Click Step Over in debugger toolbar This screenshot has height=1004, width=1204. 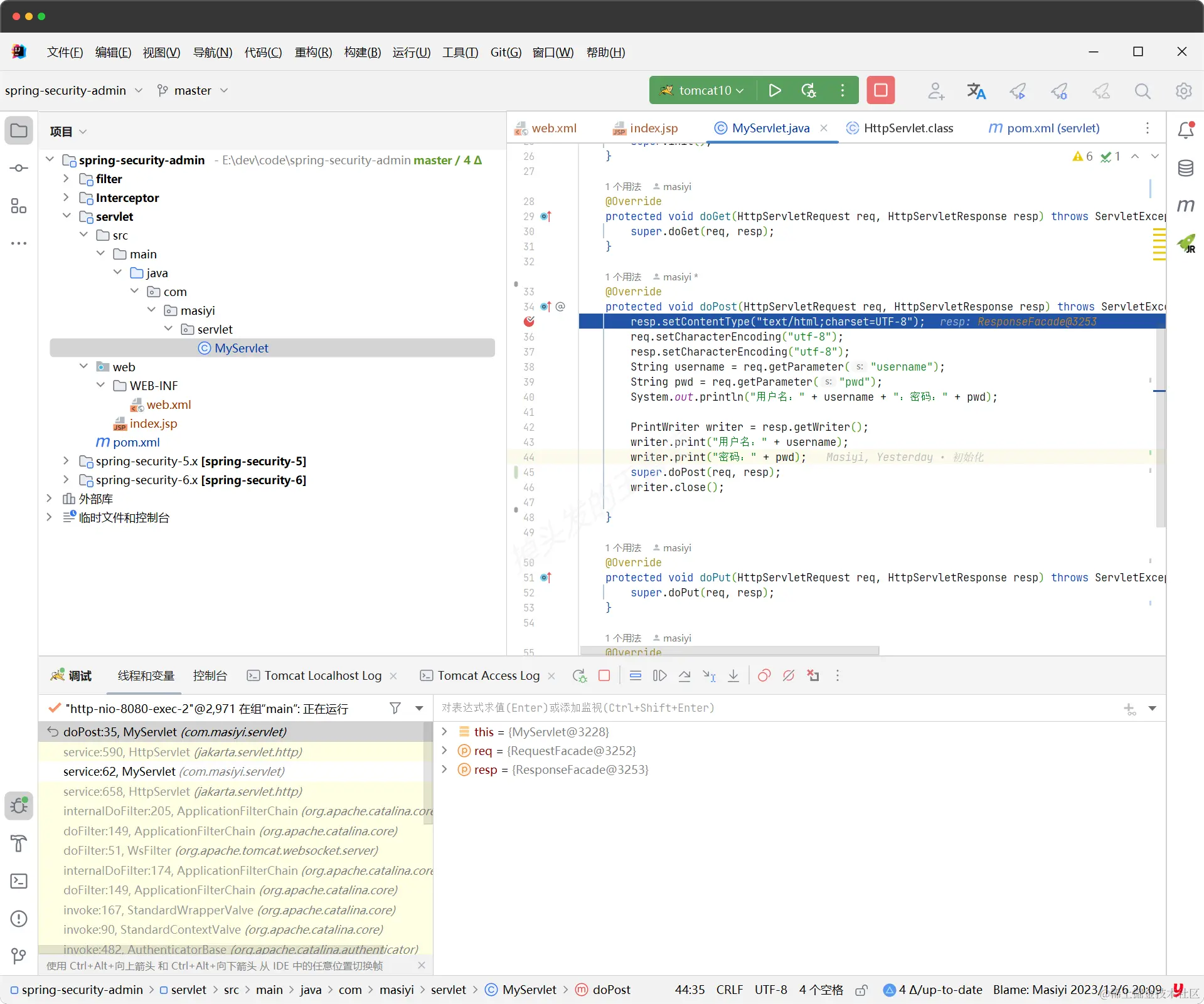(685, 675)
